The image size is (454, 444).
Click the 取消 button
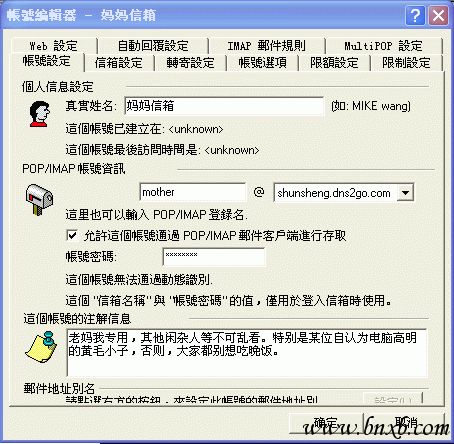pyautogui.click(x=406, y=423)
